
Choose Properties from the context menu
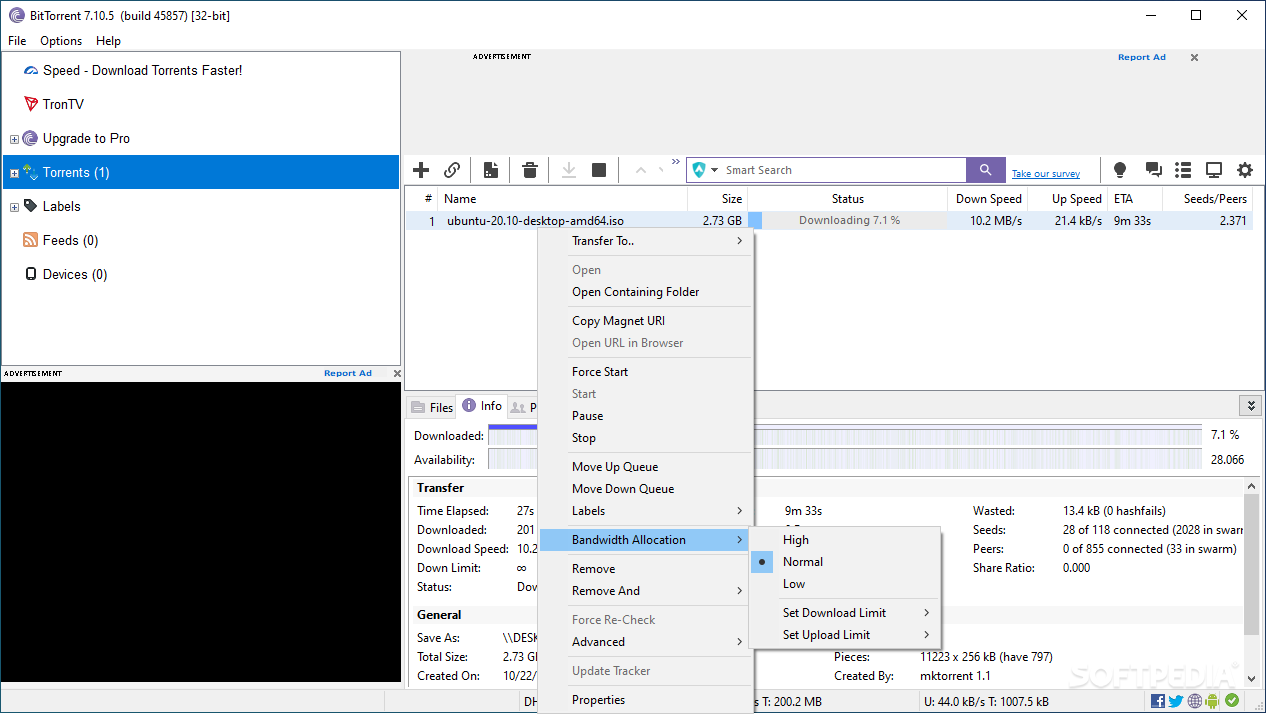[x=645, y=700]
